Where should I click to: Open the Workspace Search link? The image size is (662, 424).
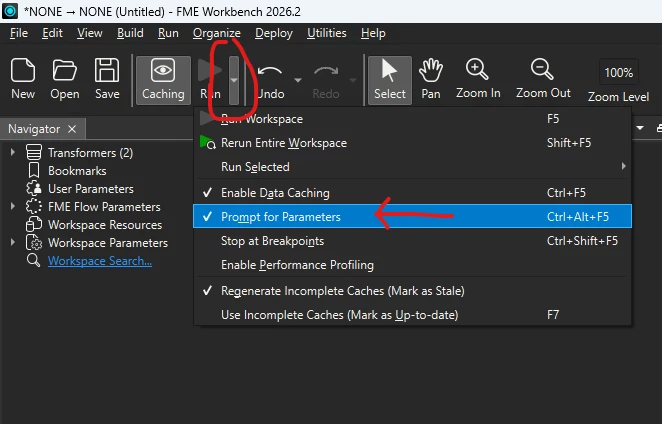point(100,261)
